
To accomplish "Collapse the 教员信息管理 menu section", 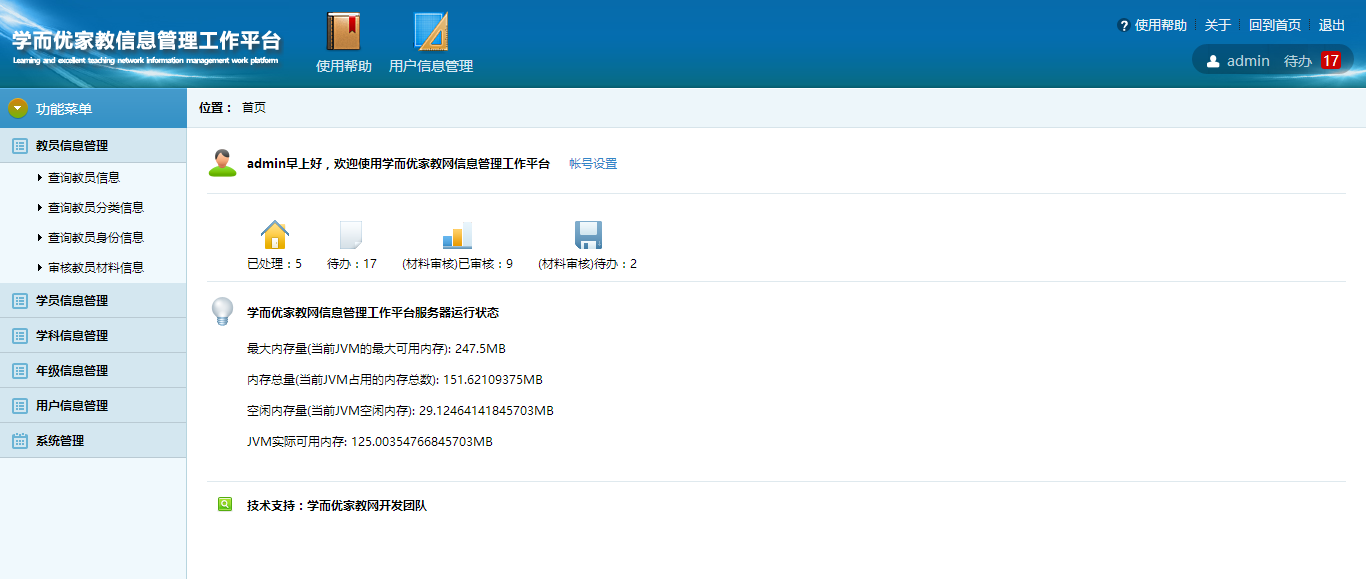I will click(x=72, y=146).
